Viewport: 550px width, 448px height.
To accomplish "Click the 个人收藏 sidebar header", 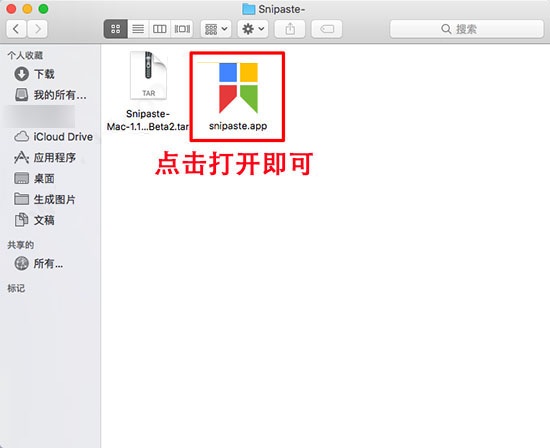I will (x=25, y=55).
